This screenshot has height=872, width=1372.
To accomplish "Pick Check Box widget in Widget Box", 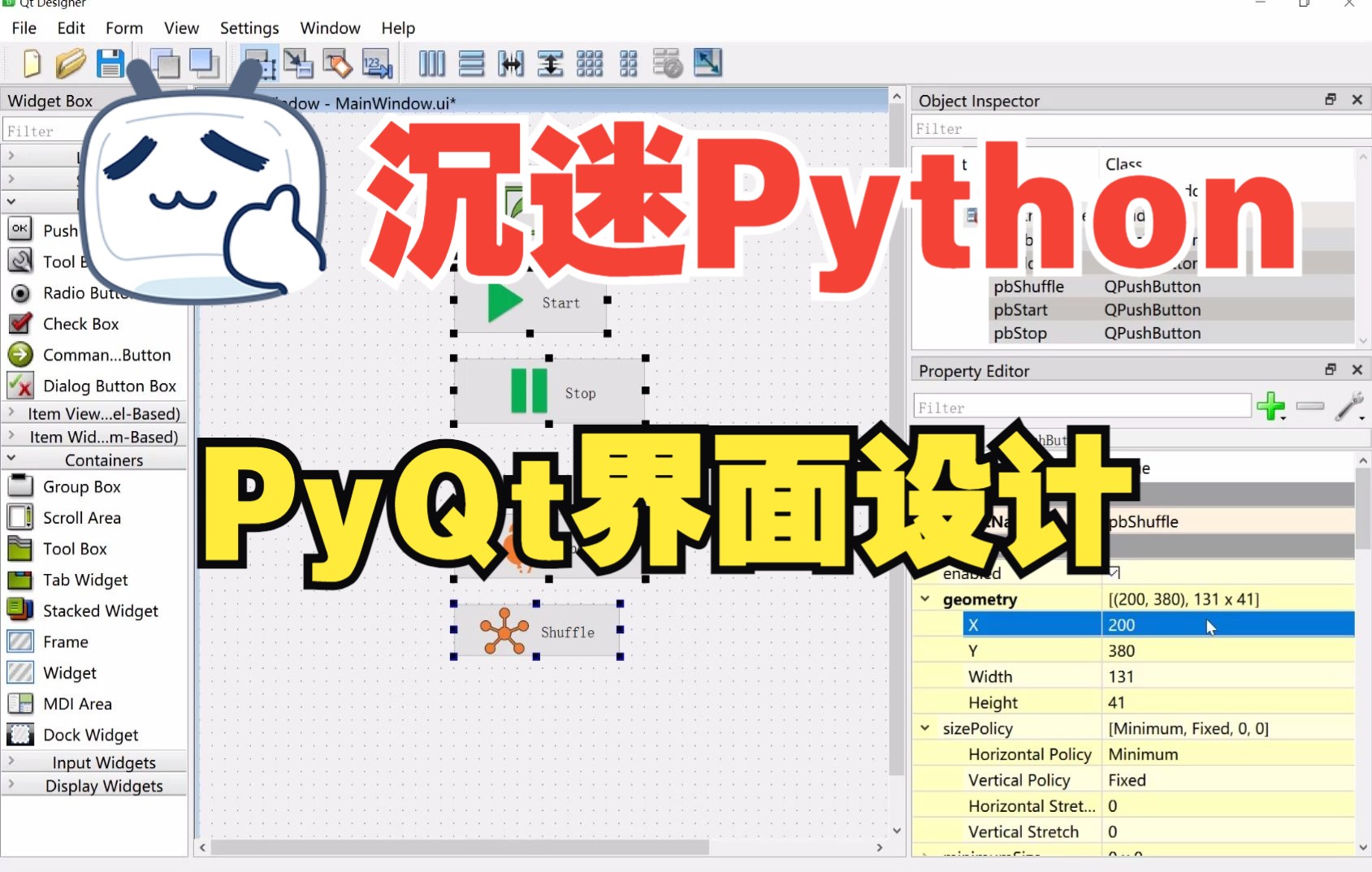I will point(80,324).
